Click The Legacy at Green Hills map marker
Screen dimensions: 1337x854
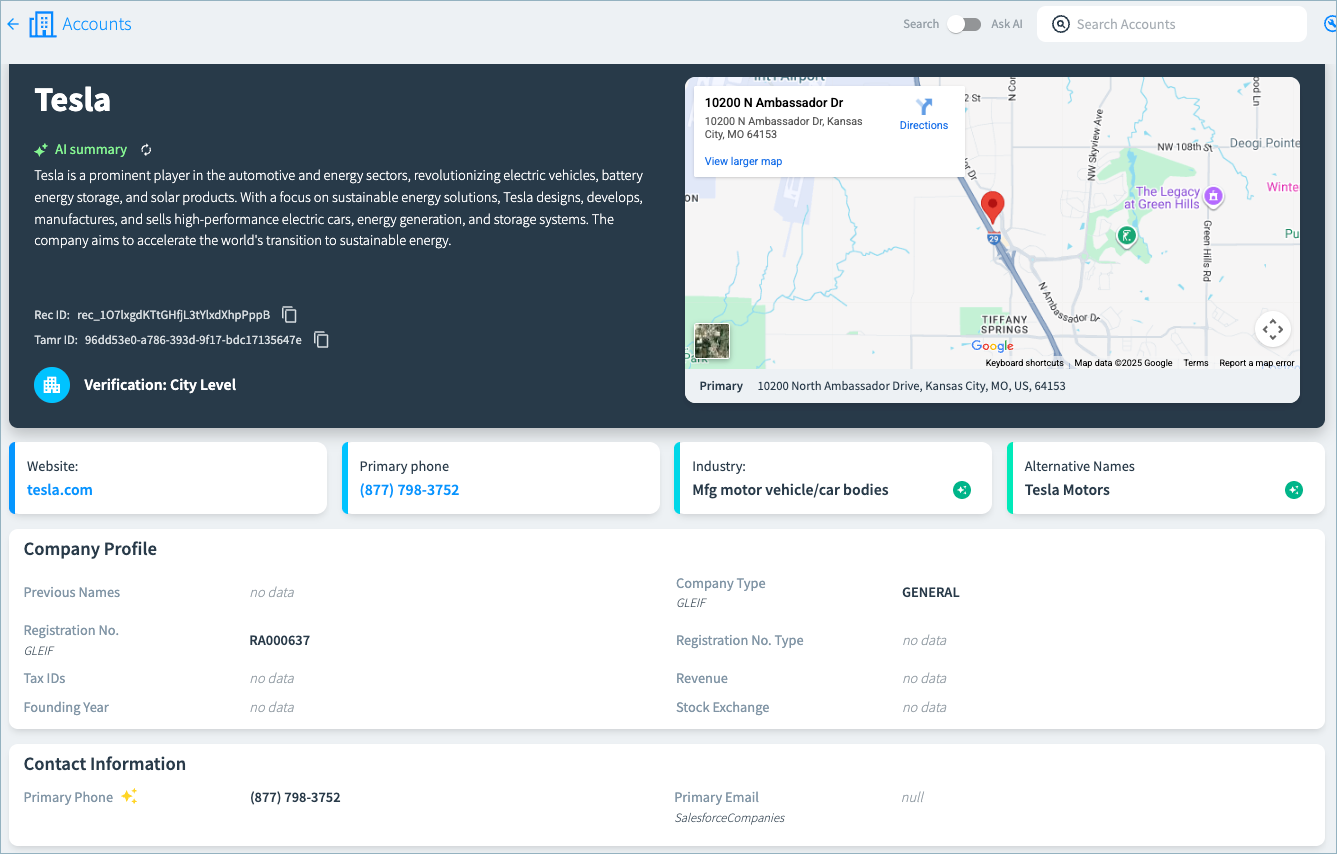tap(1213, 195)
